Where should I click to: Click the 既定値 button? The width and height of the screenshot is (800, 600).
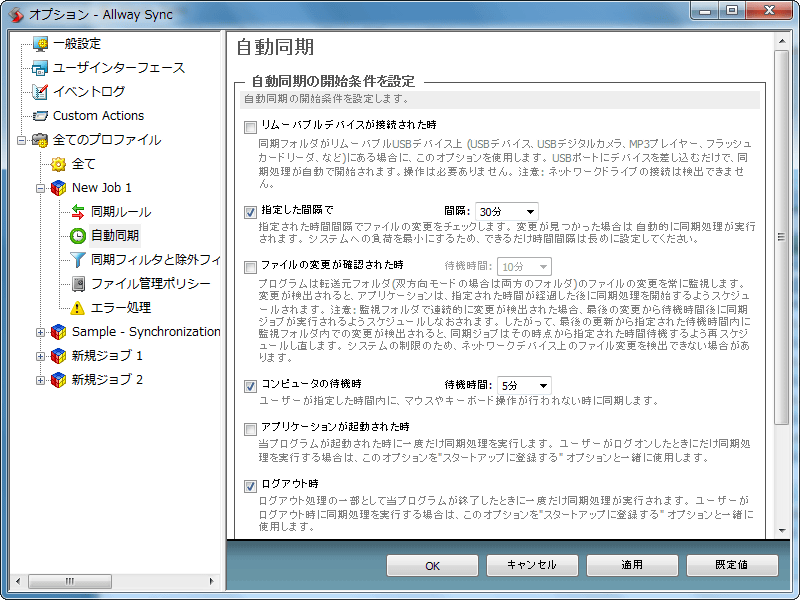pos(732,565)
